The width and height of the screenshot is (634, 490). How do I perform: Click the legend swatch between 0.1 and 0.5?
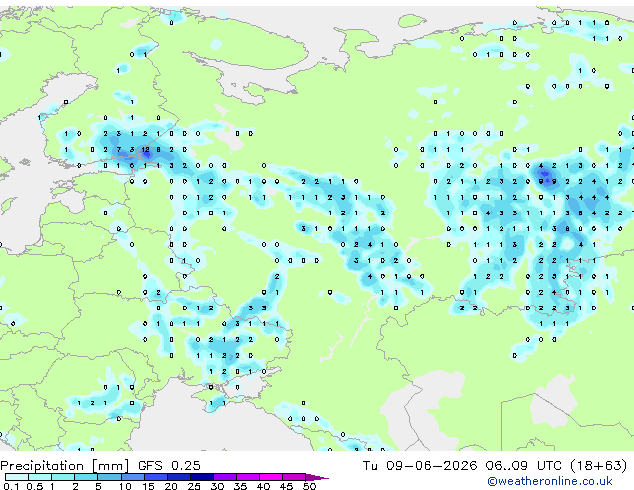coord(17,477)
